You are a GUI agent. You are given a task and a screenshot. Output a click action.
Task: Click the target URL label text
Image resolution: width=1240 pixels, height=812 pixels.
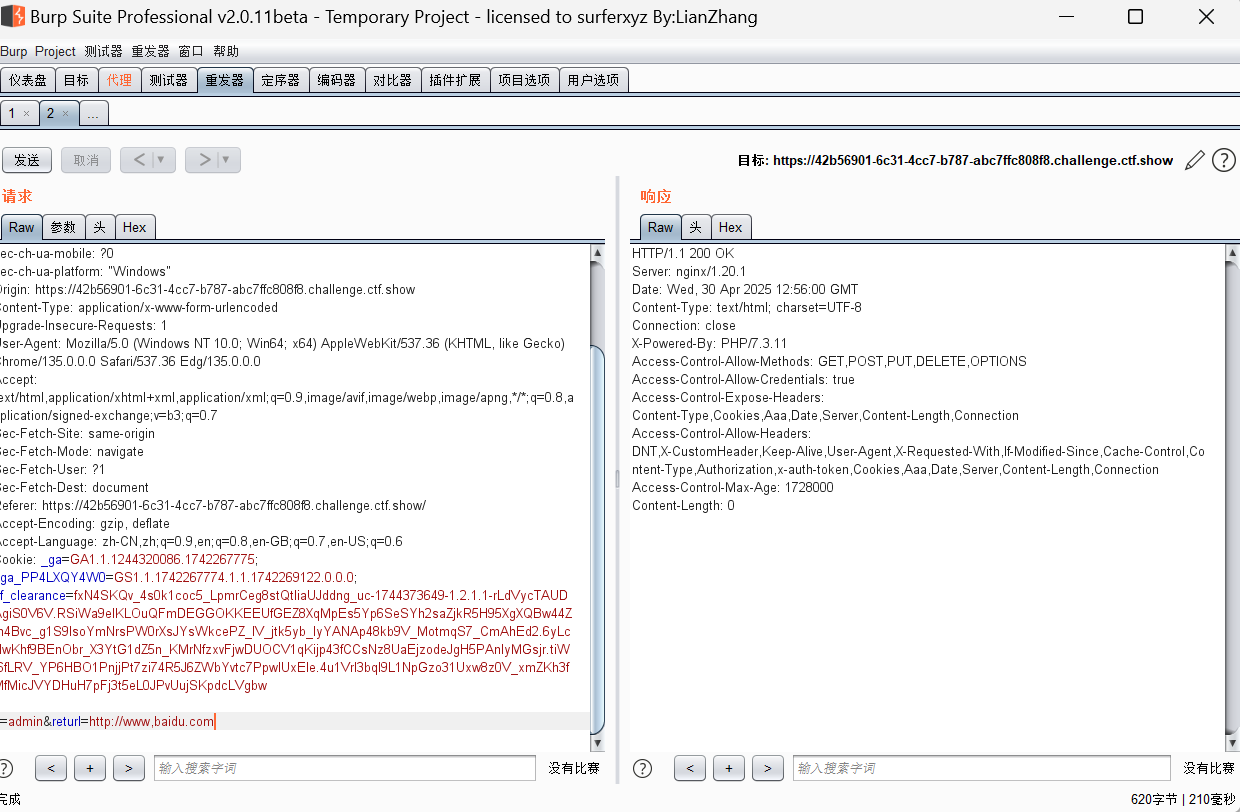click(x=955, y=160)
